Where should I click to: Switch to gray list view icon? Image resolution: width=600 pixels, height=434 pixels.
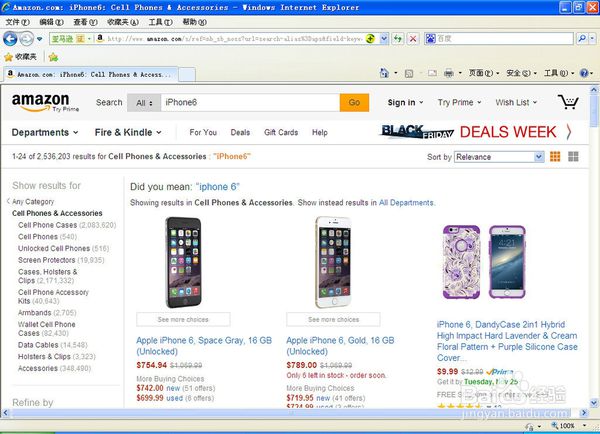(573, 156)
